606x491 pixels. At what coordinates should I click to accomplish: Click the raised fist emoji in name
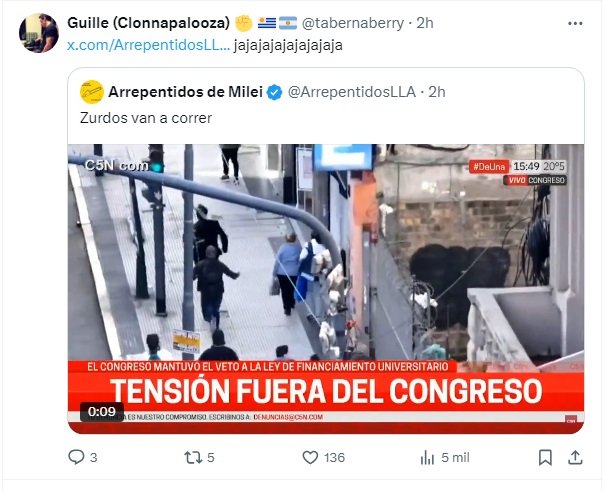243,23
